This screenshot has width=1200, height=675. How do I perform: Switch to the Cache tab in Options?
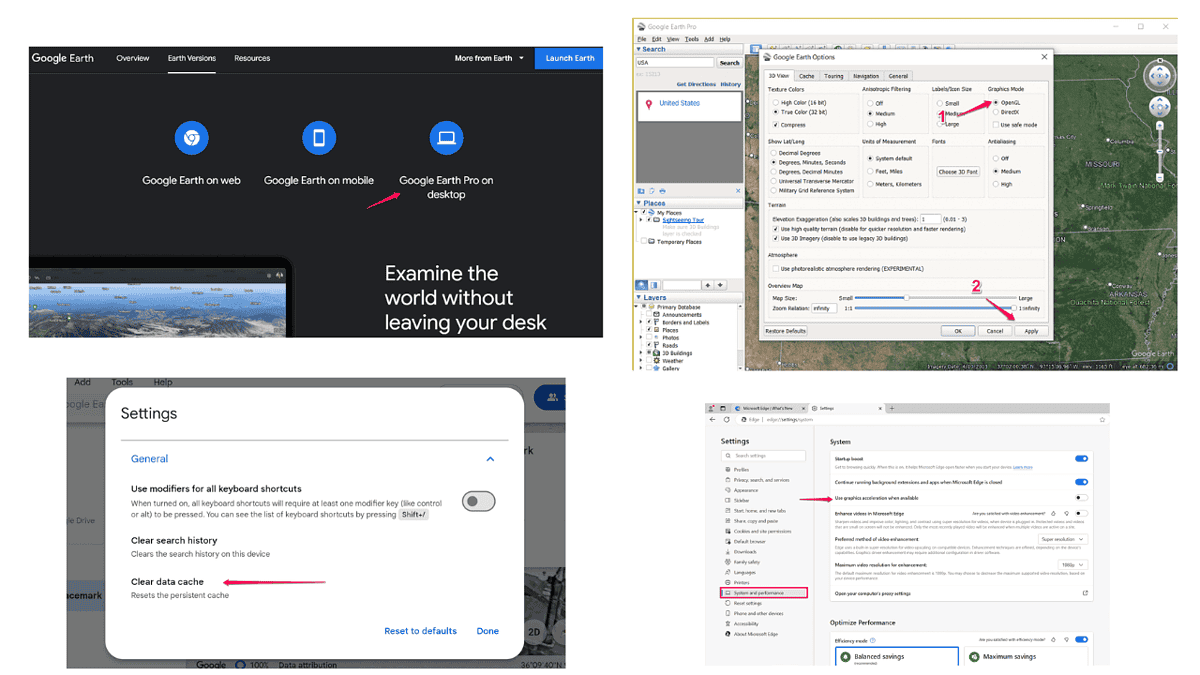tap(806, 76)
